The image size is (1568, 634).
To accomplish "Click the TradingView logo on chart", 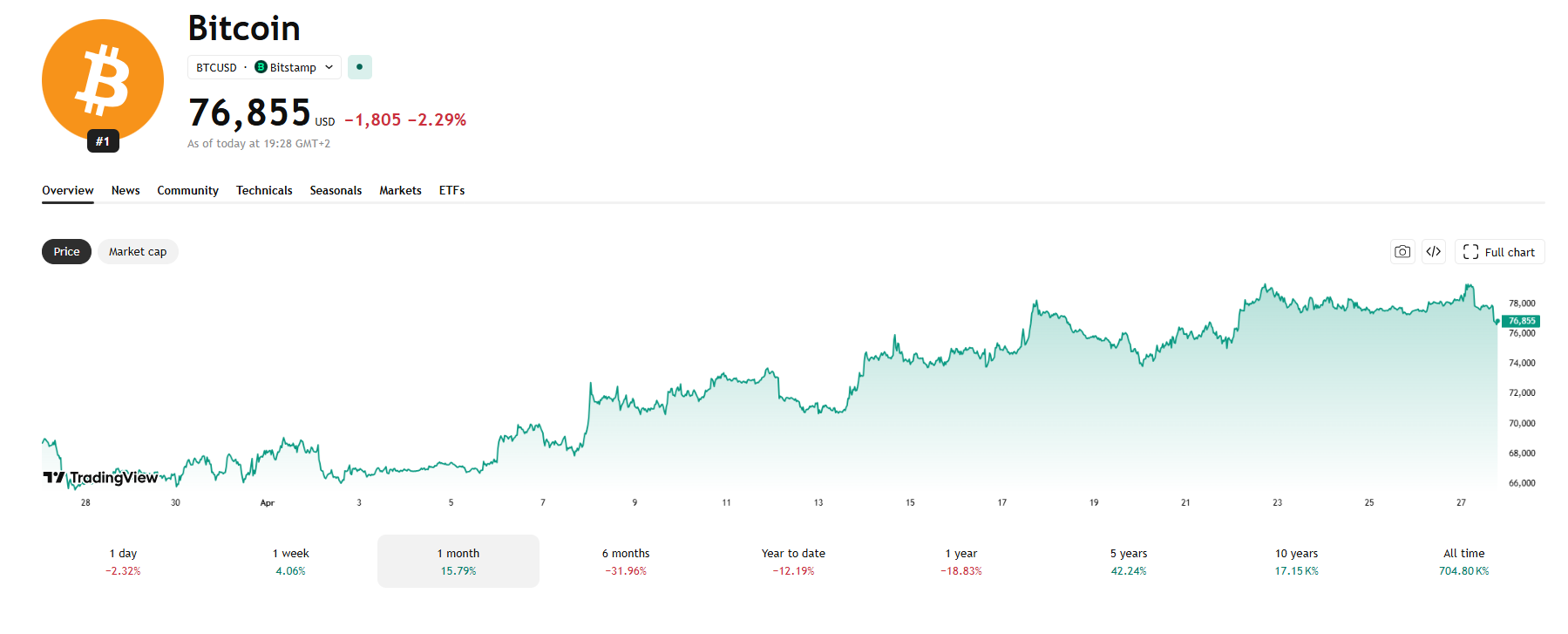I will click(100, 477).
